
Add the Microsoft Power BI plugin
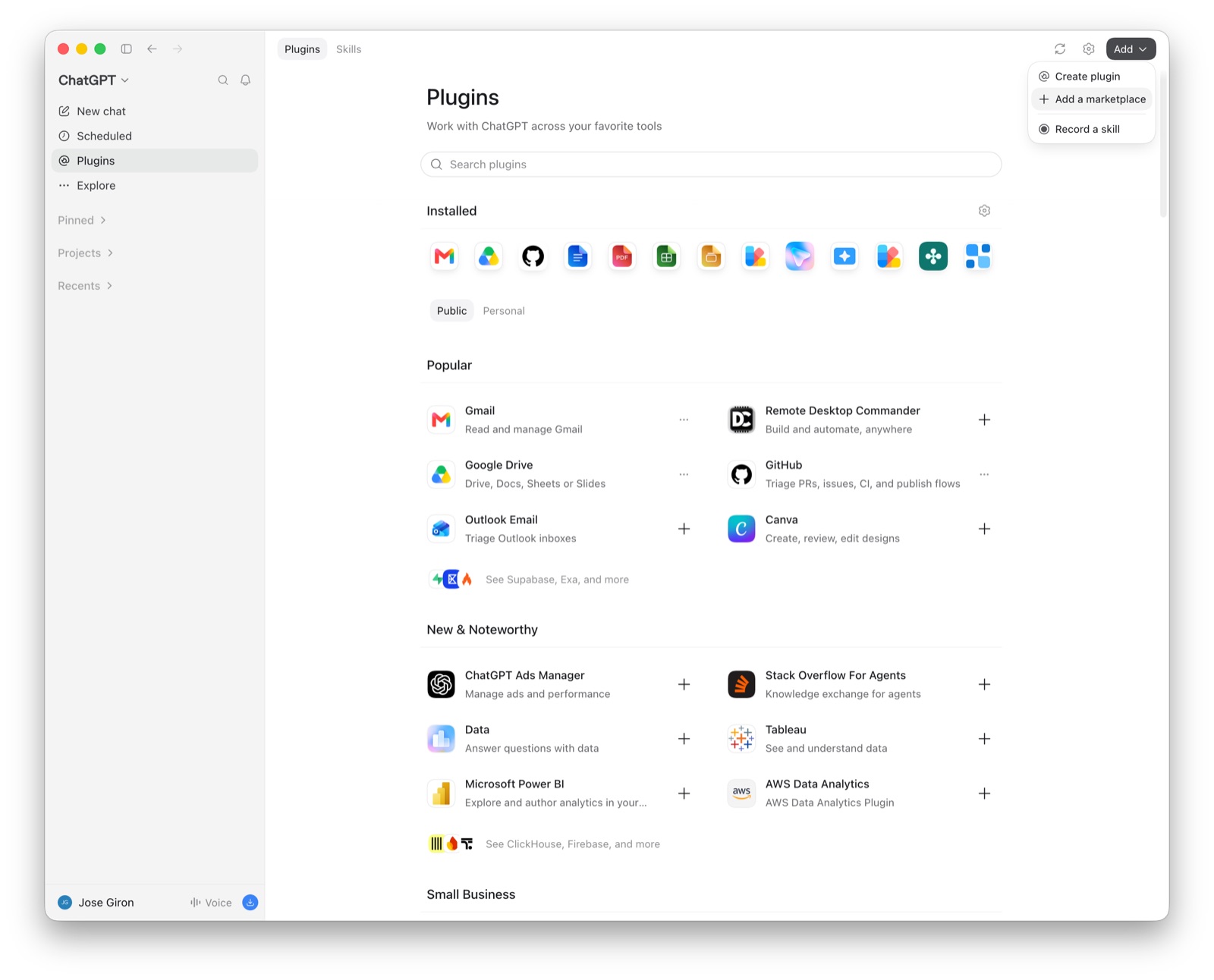[x=684, y=793]
